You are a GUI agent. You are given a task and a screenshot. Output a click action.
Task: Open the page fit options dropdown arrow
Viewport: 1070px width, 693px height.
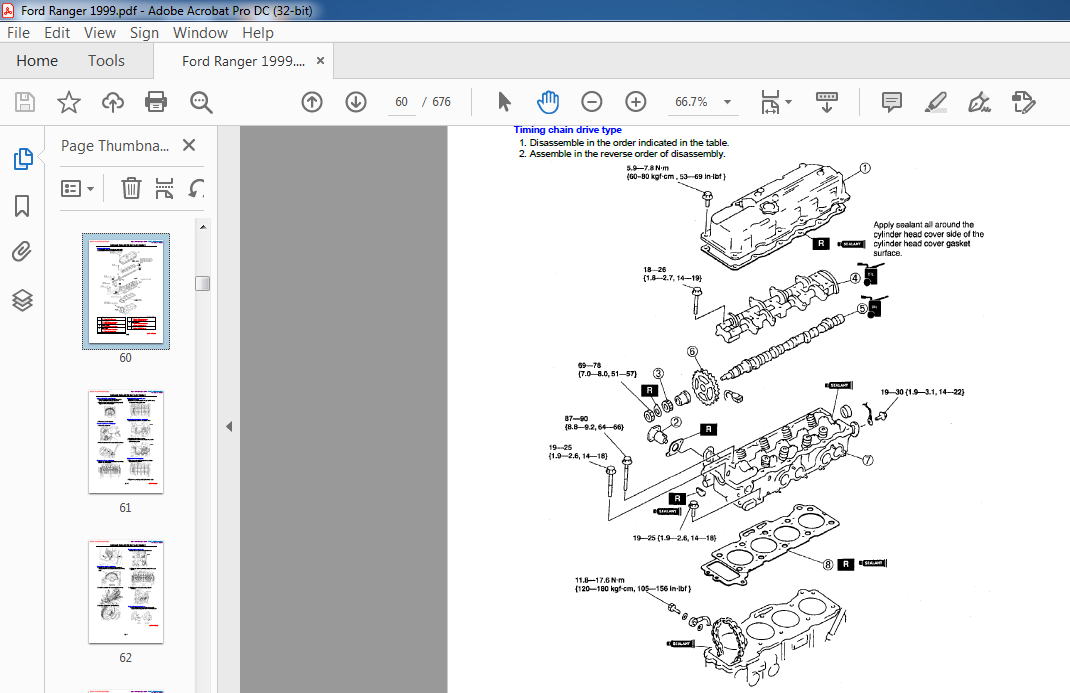coord(789,102)
